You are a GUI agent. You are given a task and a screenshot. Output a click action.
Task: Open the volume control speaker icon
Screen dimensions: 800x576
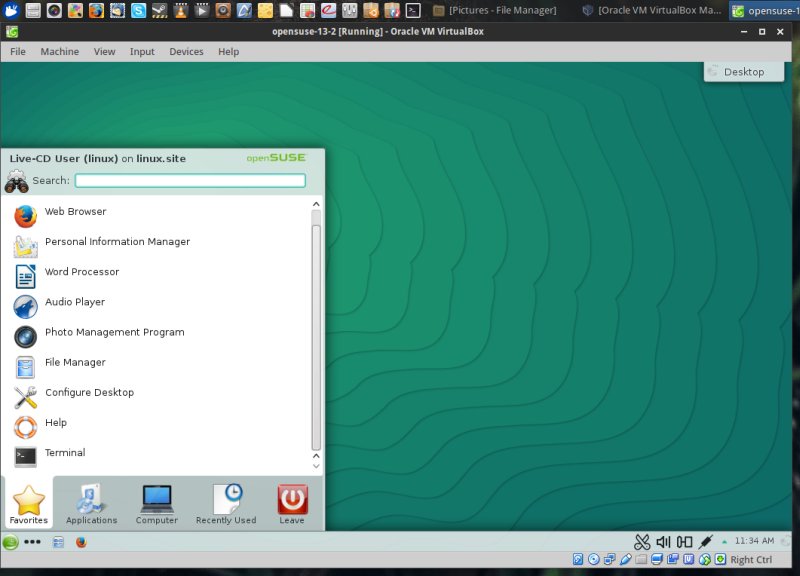662,540
